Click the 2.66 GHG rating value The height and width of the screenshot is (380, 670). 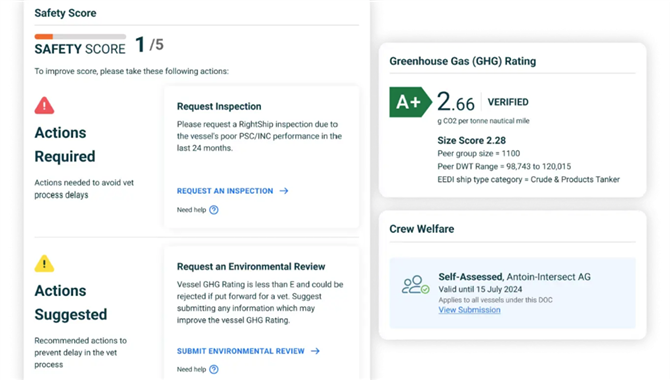[455, 102]
